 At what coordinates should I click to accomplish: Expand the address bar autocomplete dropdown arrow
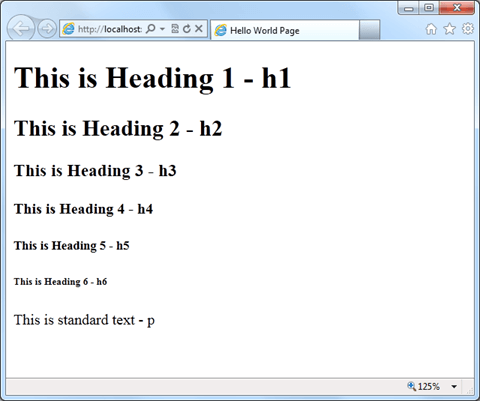click(162, 29)
